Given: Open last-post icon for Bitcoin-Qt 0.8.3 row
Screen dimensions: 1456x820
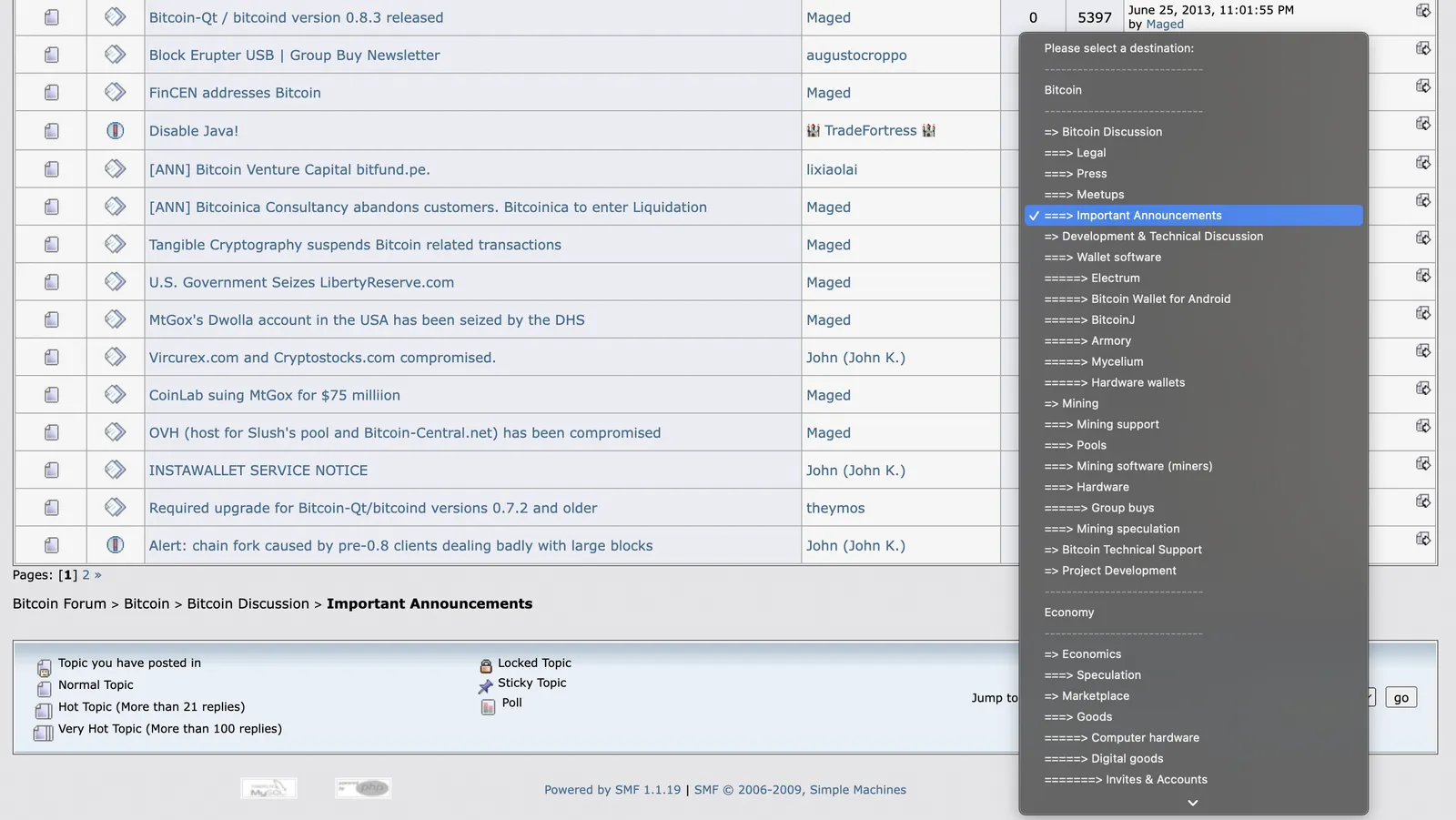Looking at the screenshot, I should [1422, 11].
